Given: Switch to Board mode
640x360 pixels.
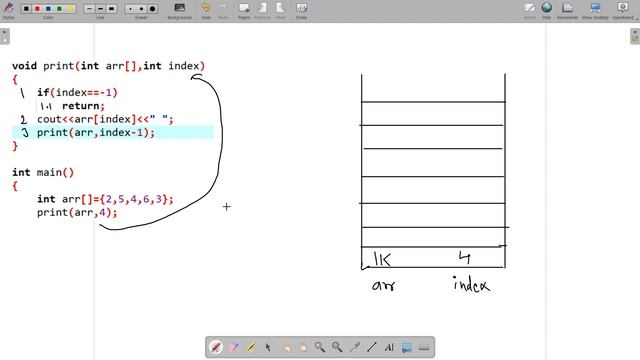Looking at the screenshot, I should (530, 10).
